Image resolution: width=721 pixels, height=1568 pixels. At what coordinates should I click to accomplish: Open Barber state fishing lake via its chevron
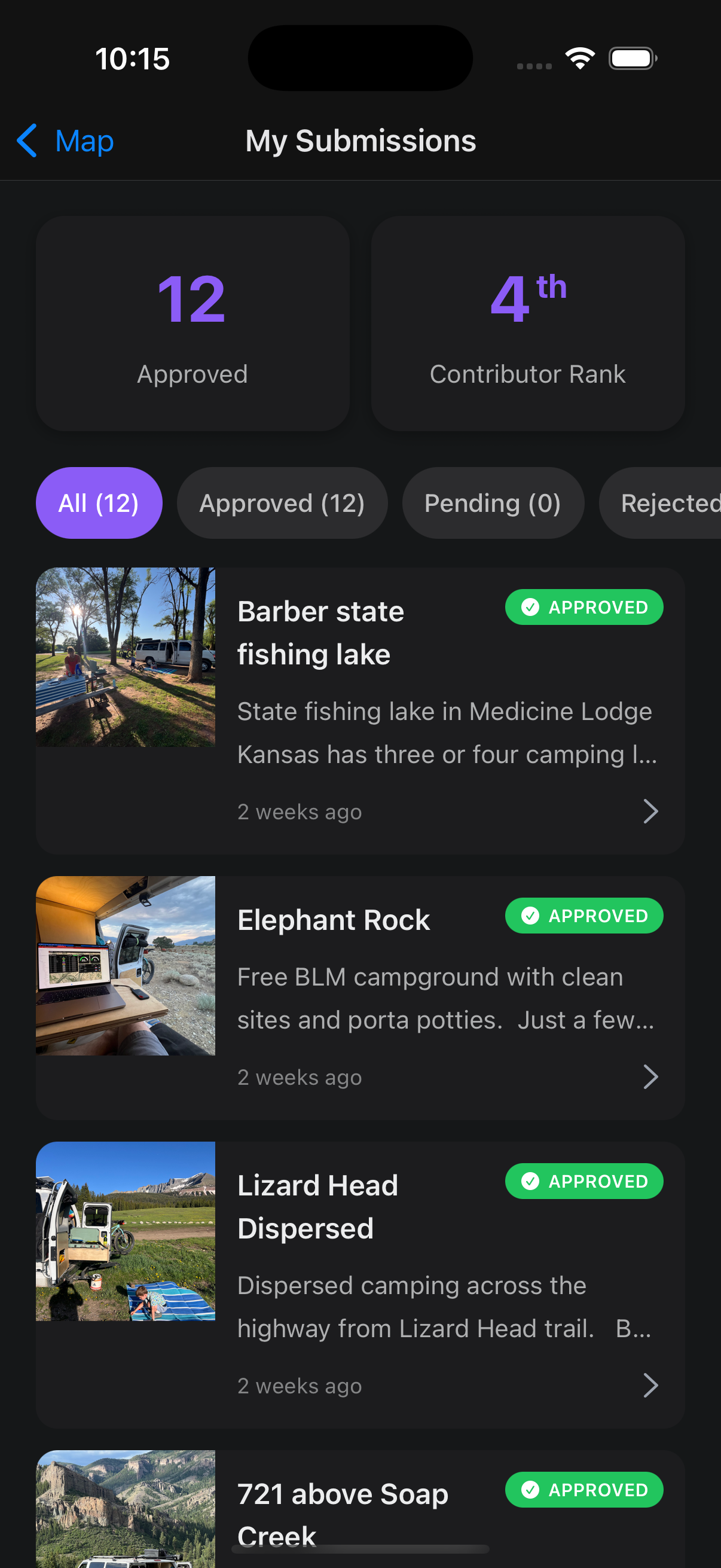(x=650, y=812)
